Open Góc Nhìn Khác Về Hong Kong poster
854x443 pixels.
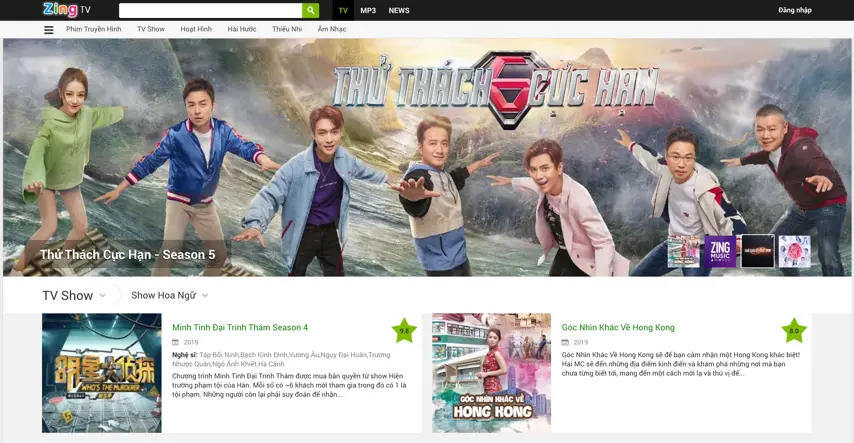[491, 373]
